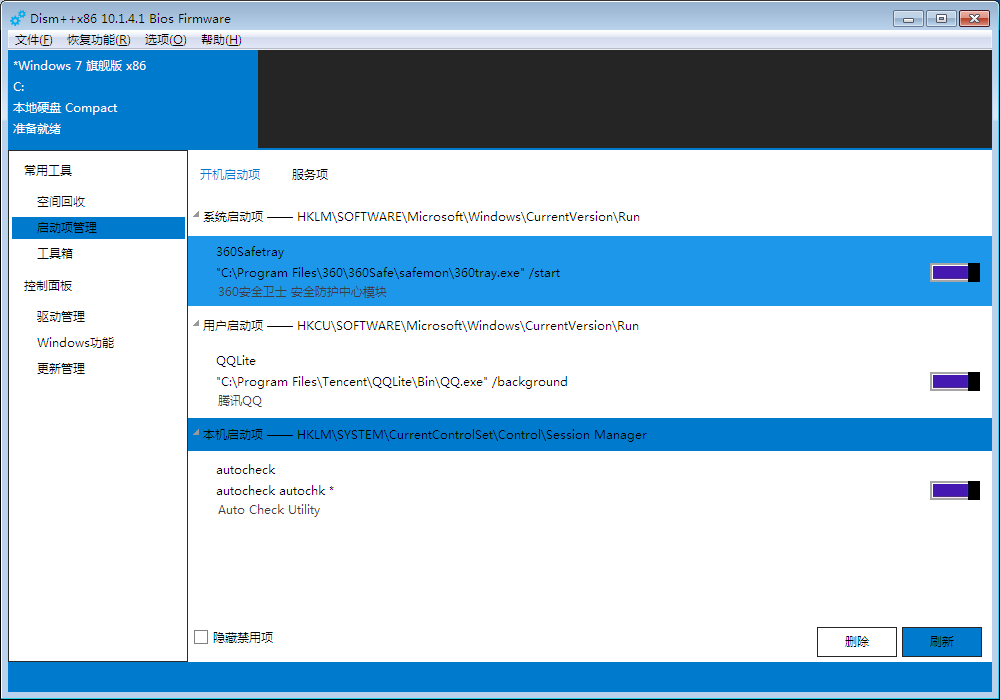Click the 腾讯QQ description text

(240, 401)
